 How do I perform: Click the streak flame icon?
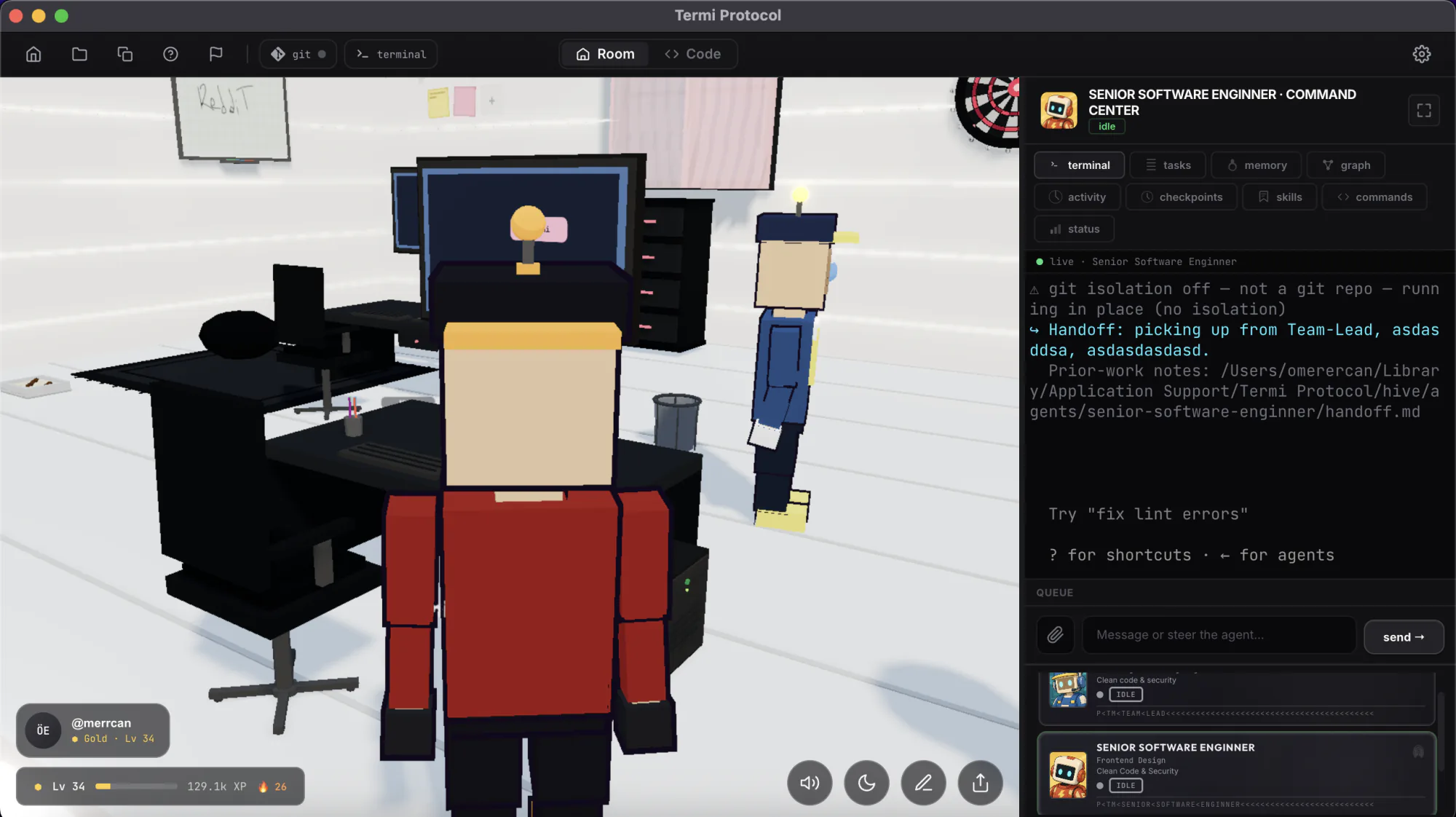click(x=264, y=786)
